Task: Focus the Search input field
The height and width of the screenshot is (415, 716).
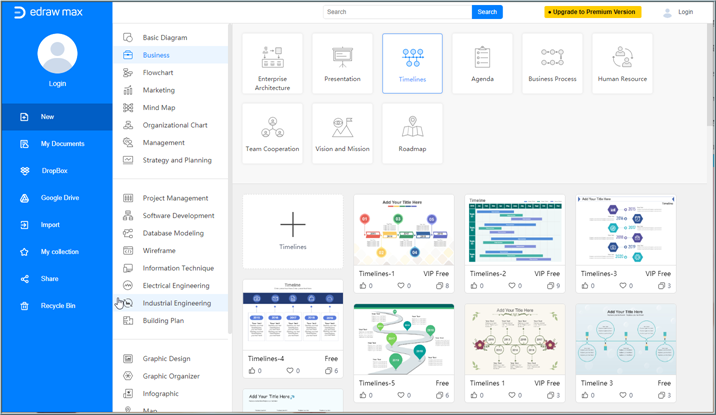Action: pos(397,12)
